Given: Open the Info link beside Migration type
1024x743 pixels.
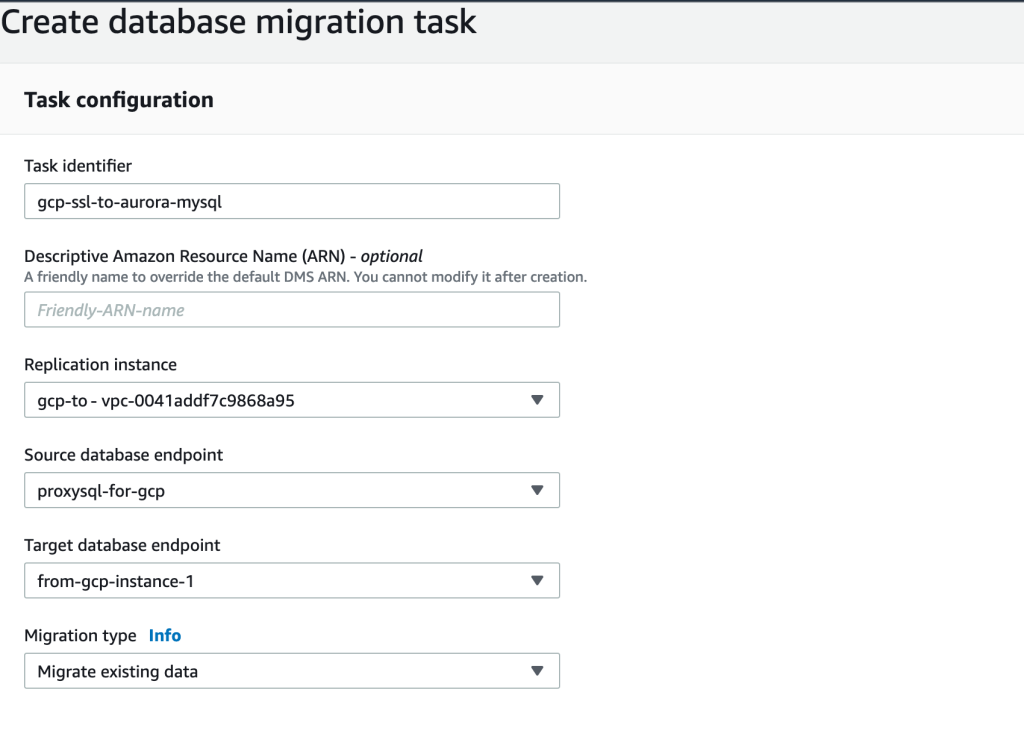Looking at the screenshot, I should pos(165,635).
